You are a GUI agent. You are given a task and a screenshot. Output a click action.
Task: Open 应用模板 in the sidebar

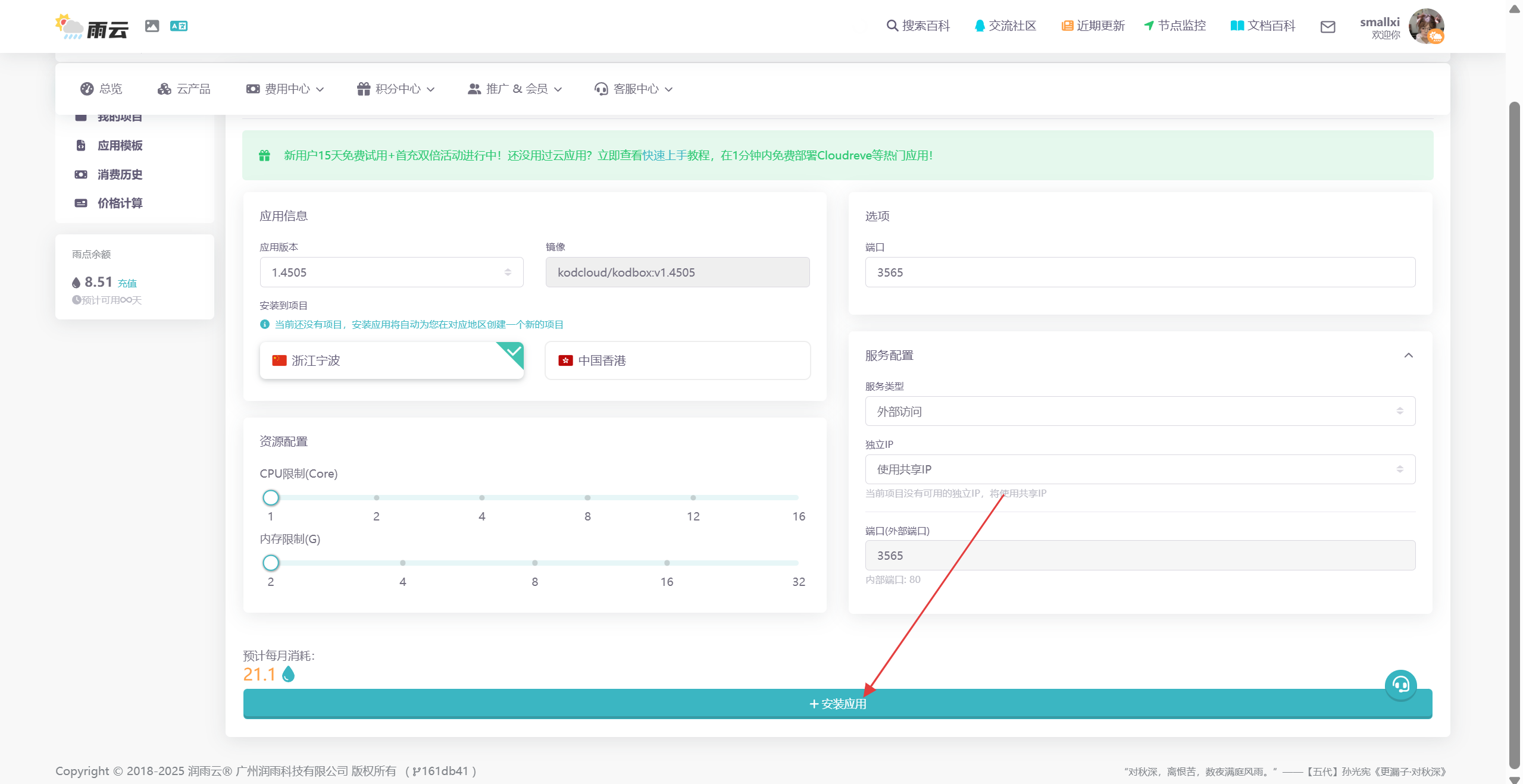point(120,146)
